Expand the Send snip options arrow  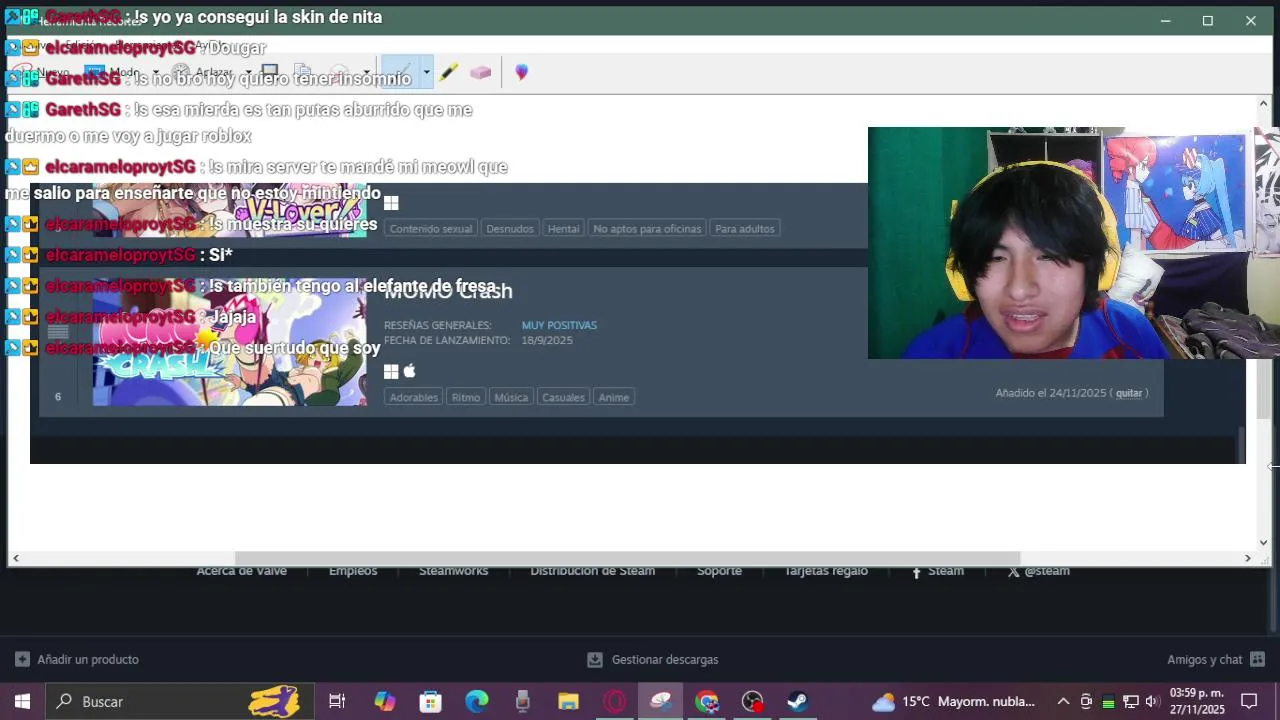(x=366, y=72)
